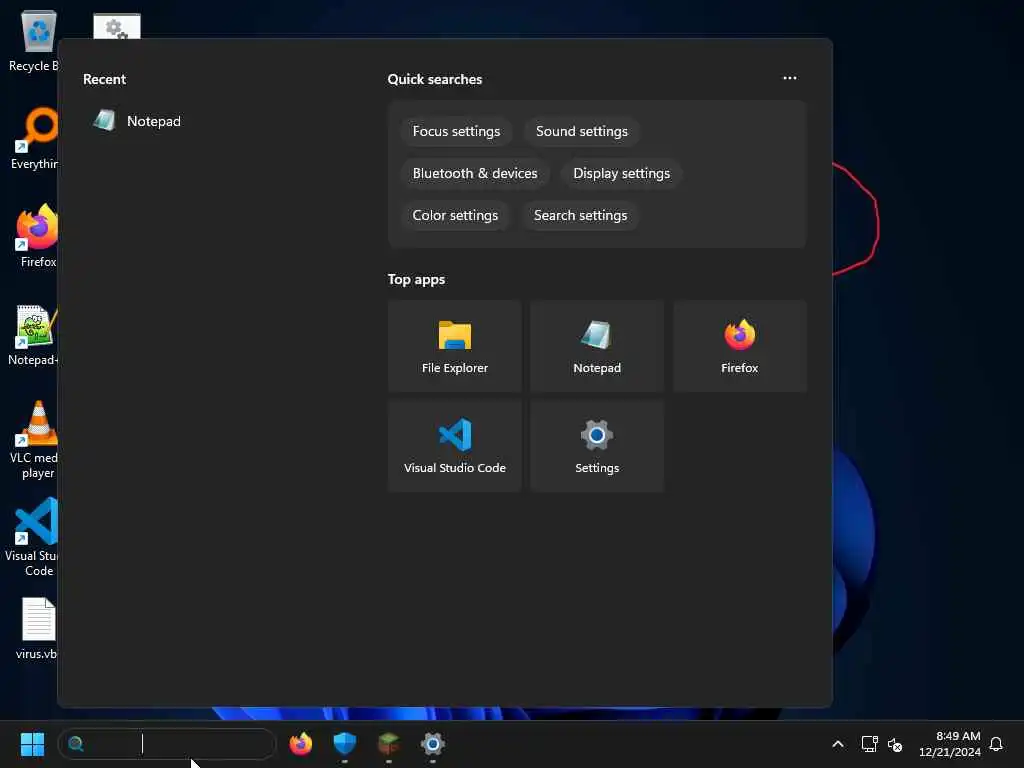This screenshot has width=1024, height=768.
Task: Show hidden system tray icons
Action: pyautogui.click(x=838, y=744)
